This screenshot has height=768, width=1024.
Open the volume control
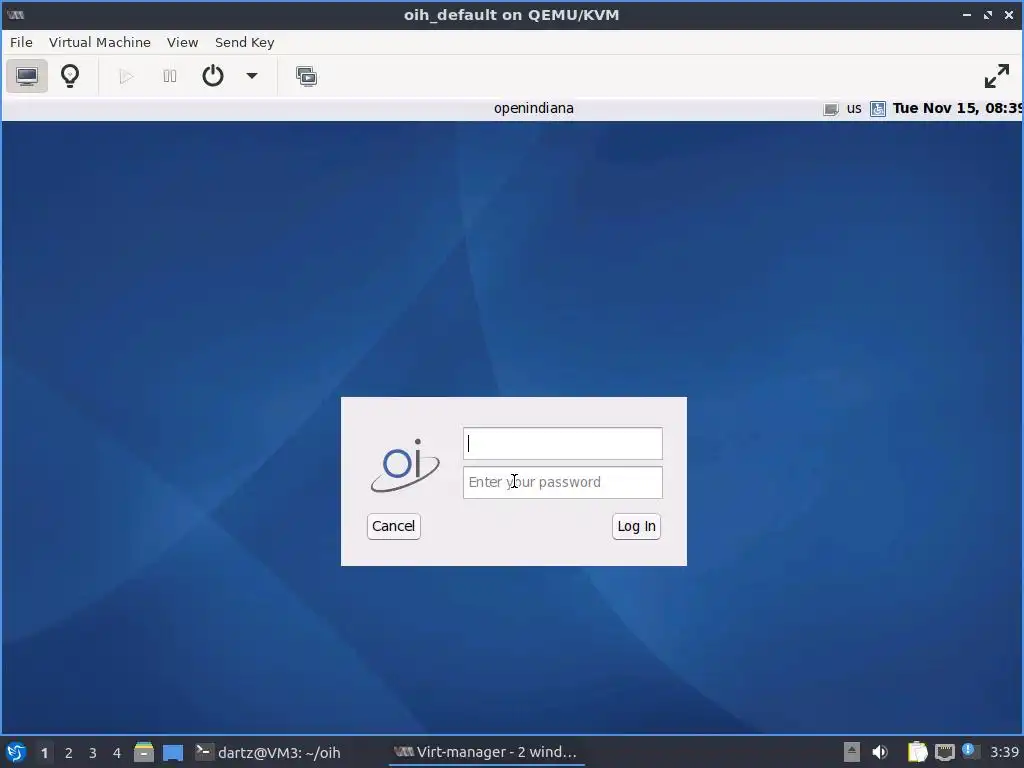880,752
